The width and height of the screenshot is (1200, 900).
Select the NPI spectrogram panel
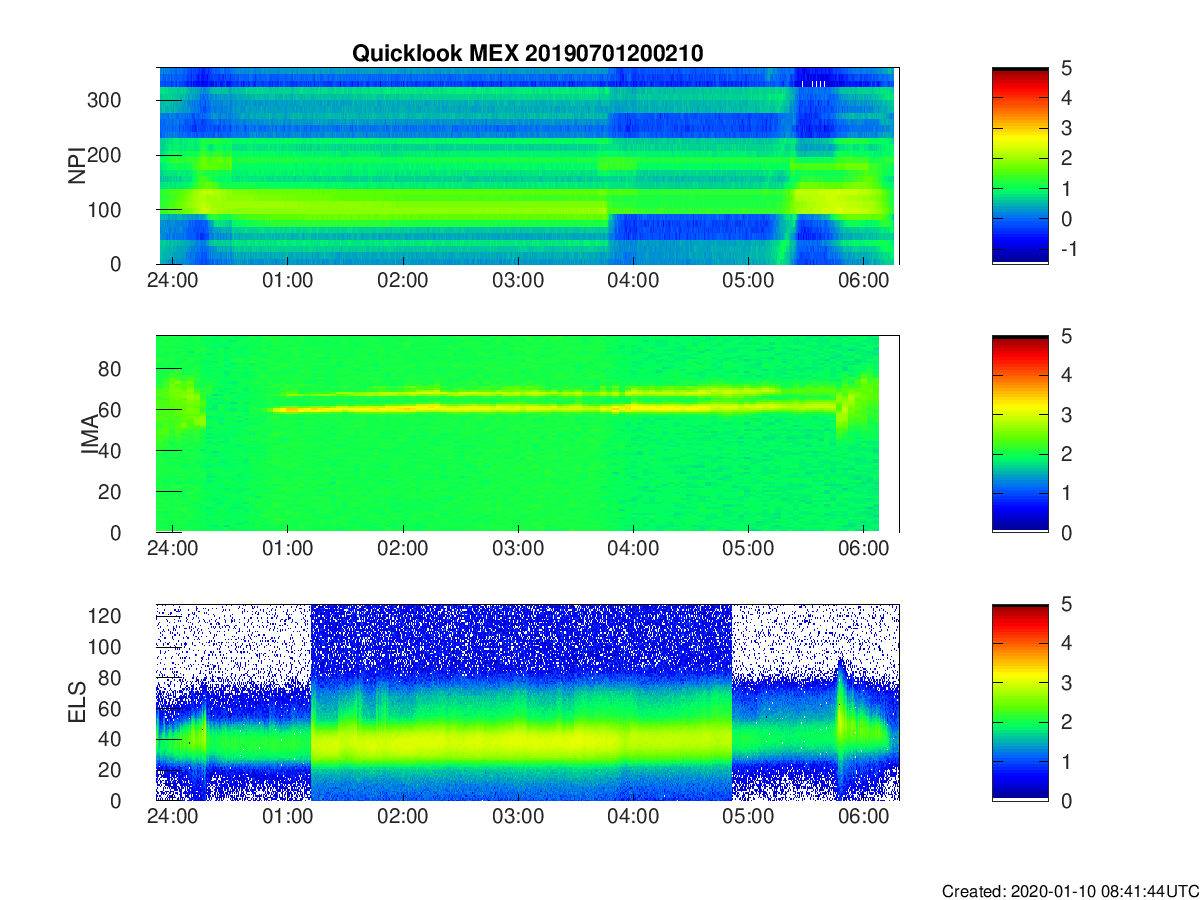(x=527, y=166)
